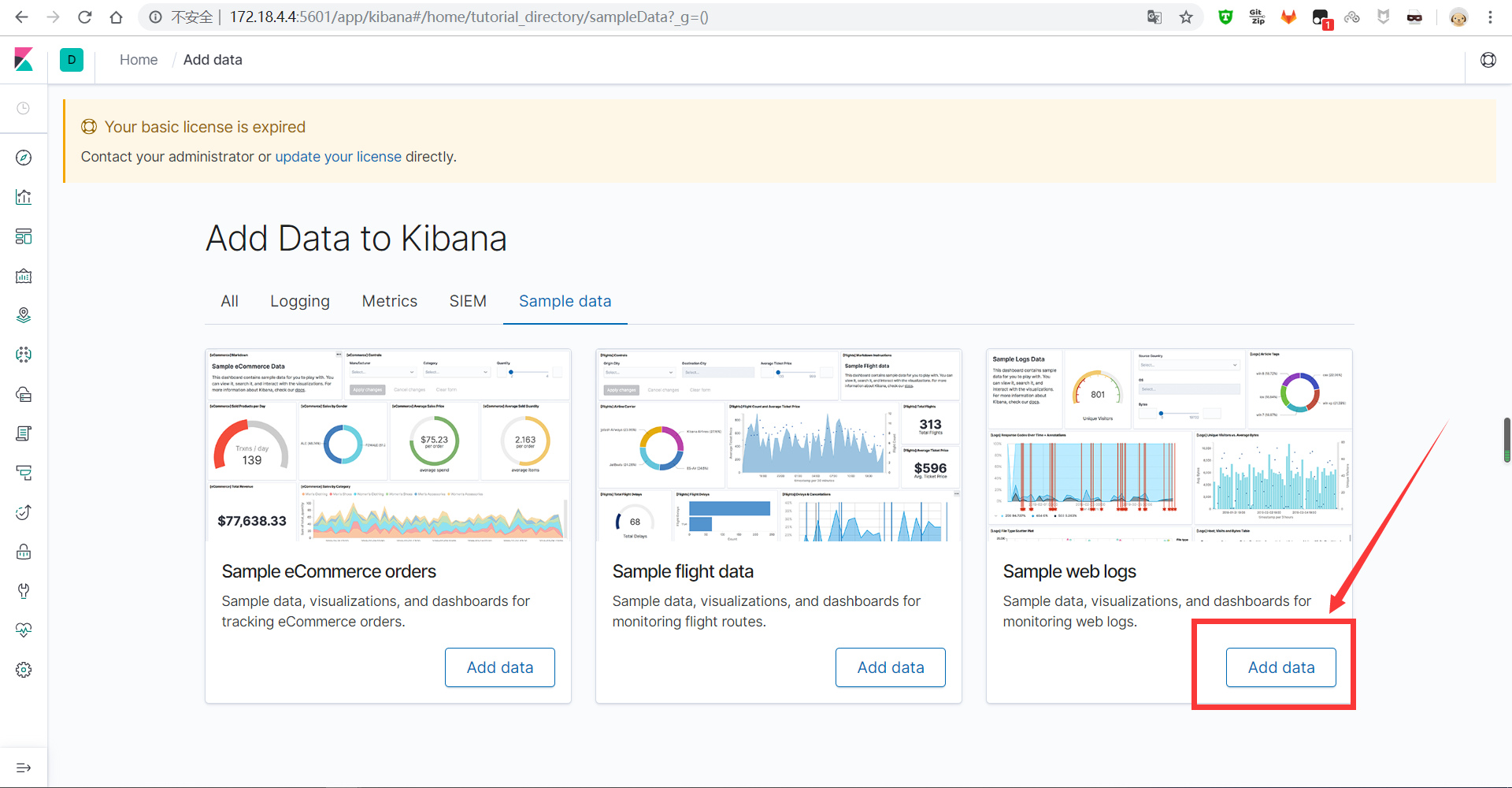Click the green shield extension icon
1512x788 pixels.
click(x=1225, y=17)
